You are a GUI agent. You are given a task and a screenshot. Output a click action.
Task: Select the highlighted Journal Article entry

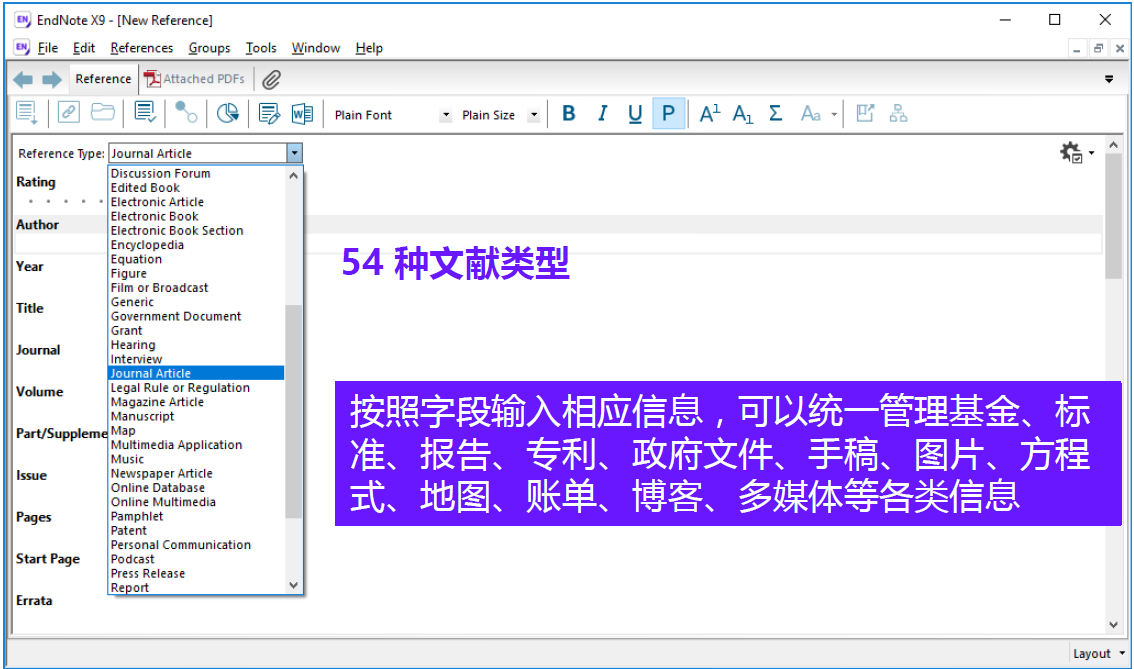(x=196, y=373)
